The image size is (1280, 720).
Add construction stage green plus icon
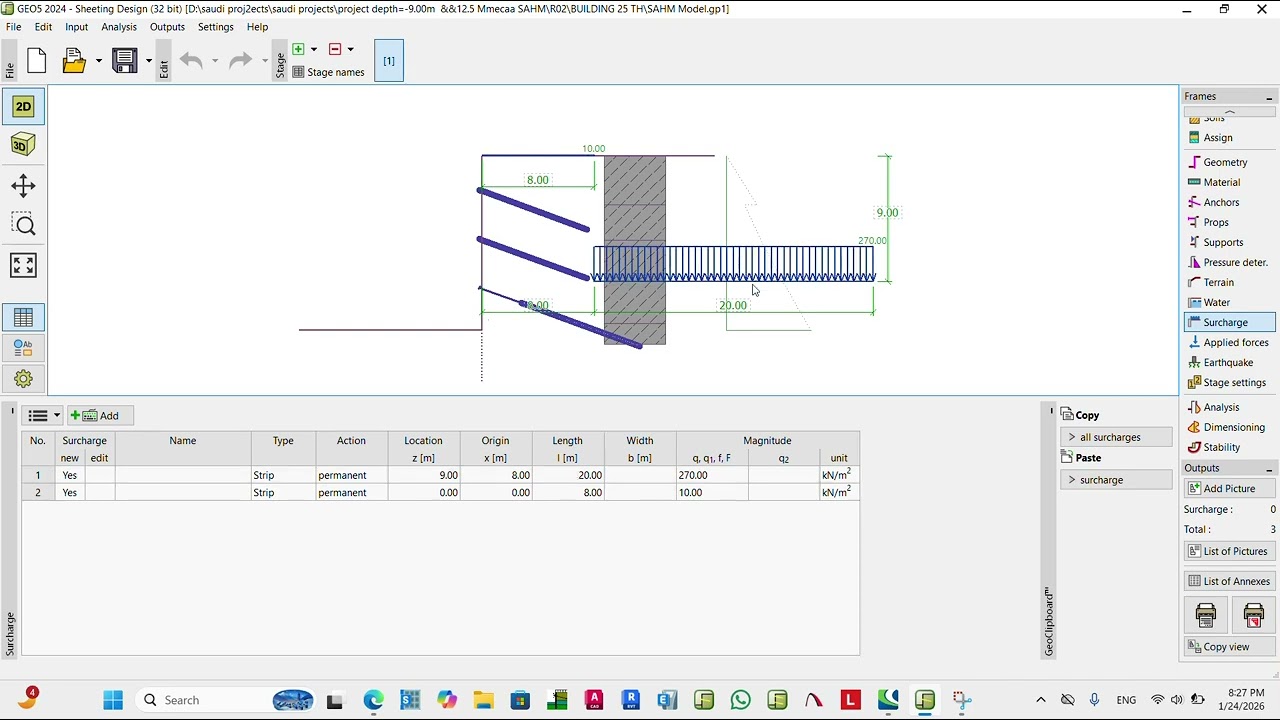pyautogui.click(x=298, y=49)
